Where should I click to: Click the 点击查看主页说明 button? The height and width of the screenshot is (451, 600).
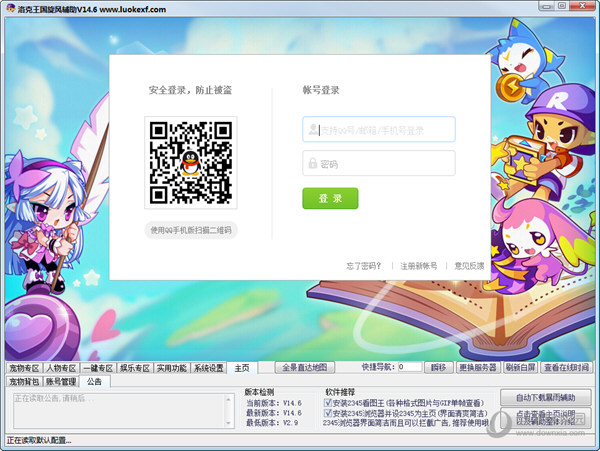546,418
